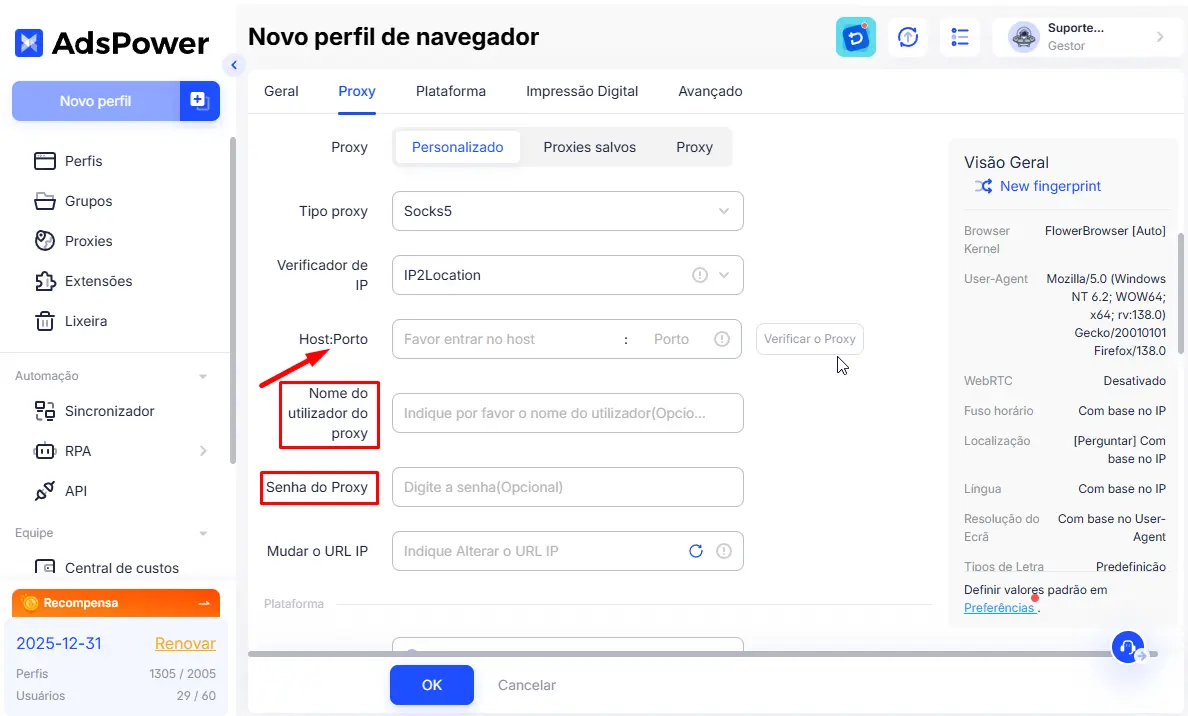Click the Visão Geral panel scrollbar
1188x716 pixels.
point(1180,294)
